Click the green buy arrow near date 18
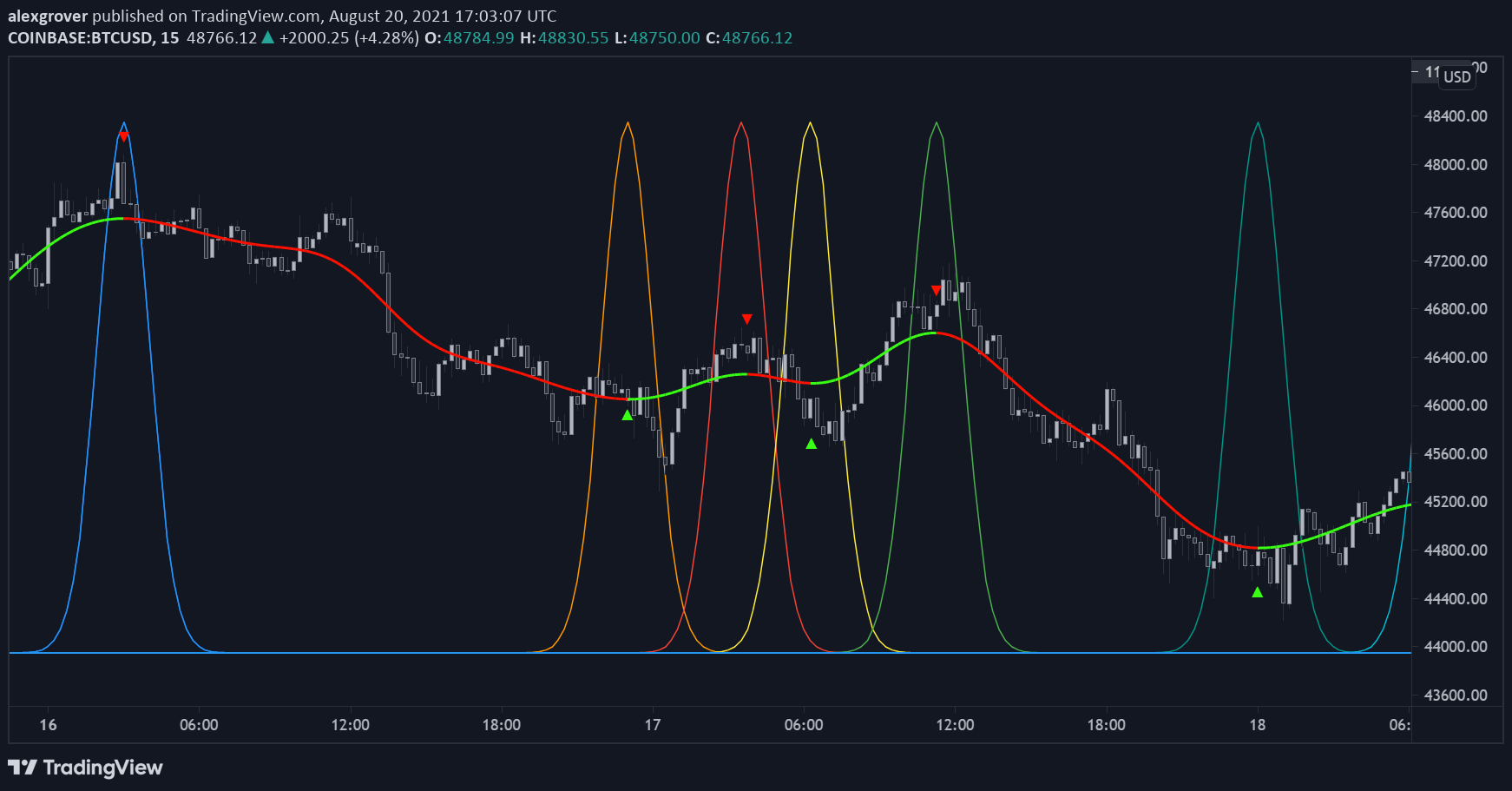 (1258, 592)
